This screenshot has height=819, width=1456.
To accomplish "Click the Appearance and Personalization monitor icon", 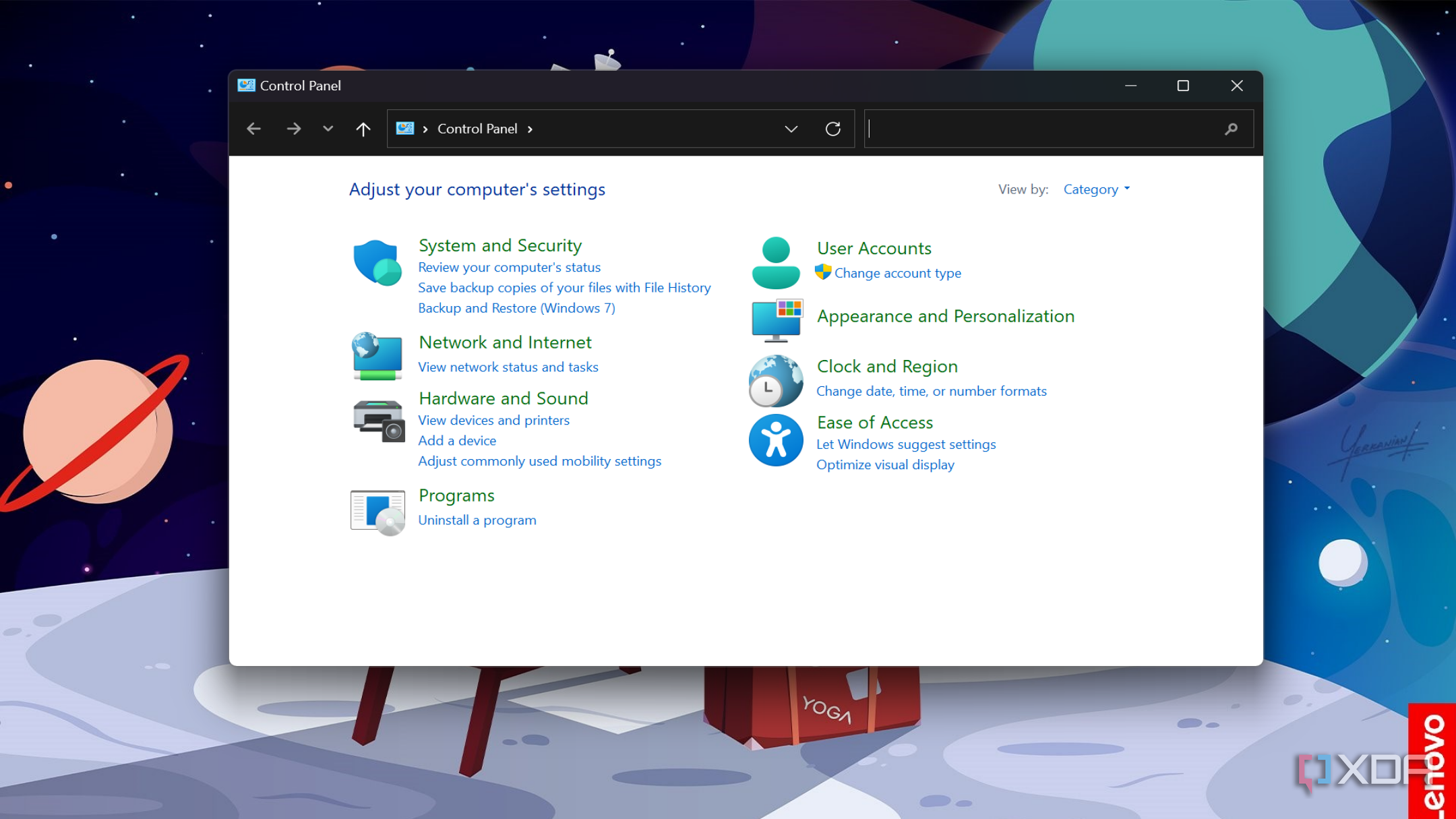I will pos(777,320).
